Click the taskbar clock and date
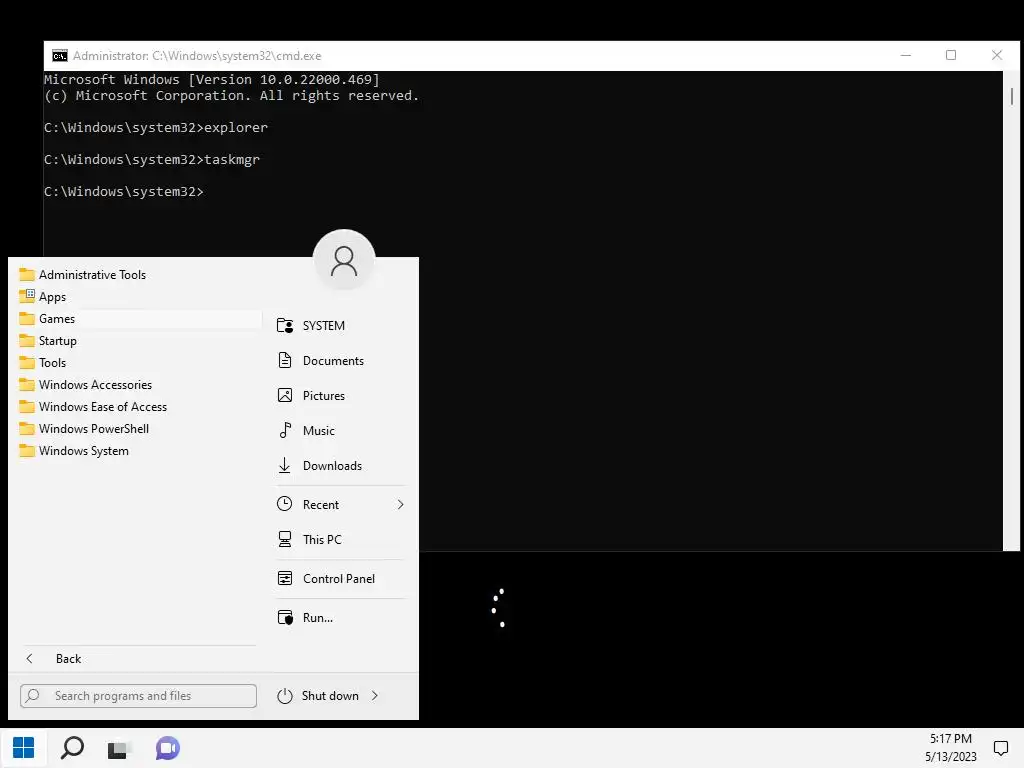The height and width of the screenshot is (768, 1024). [x=950, y=748]
